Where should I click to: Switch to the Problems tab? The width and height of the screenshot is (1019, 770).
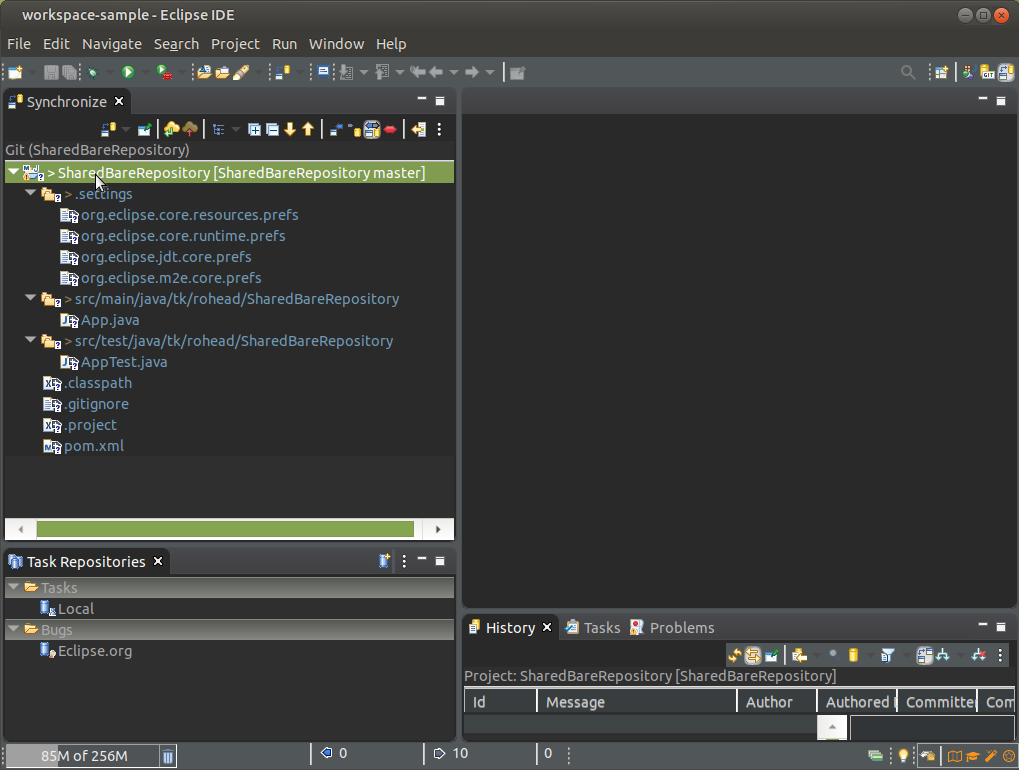[681, 628]
